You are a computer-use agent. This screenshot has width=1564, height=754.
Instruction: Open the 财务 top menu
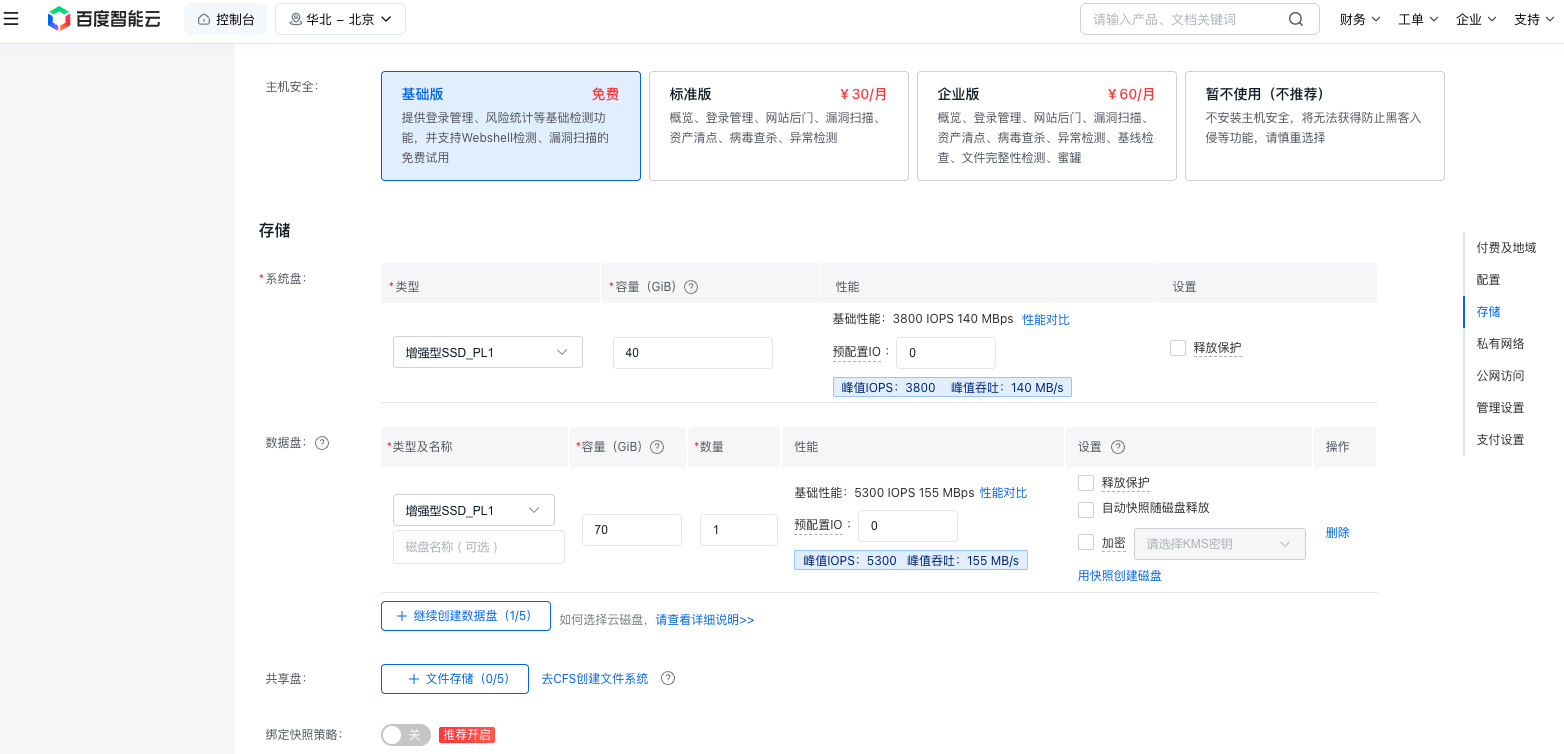click(1359, 19)
